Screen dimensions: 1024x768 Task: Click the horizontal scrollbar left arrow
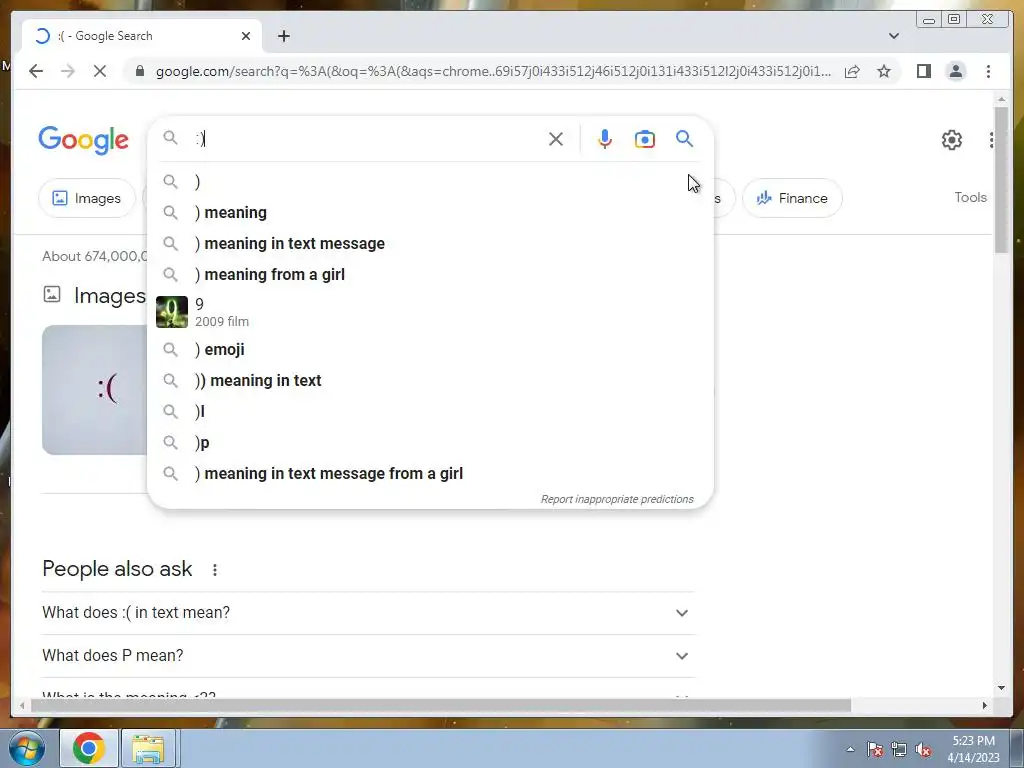point(22,705)
